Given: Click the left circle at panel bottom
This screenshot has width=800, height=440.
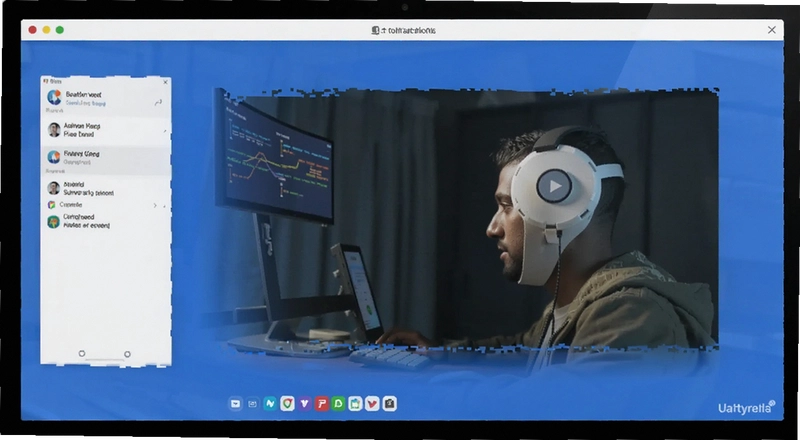Looking at the screenshot, I should pyautogui.click(x=82, y=354).
